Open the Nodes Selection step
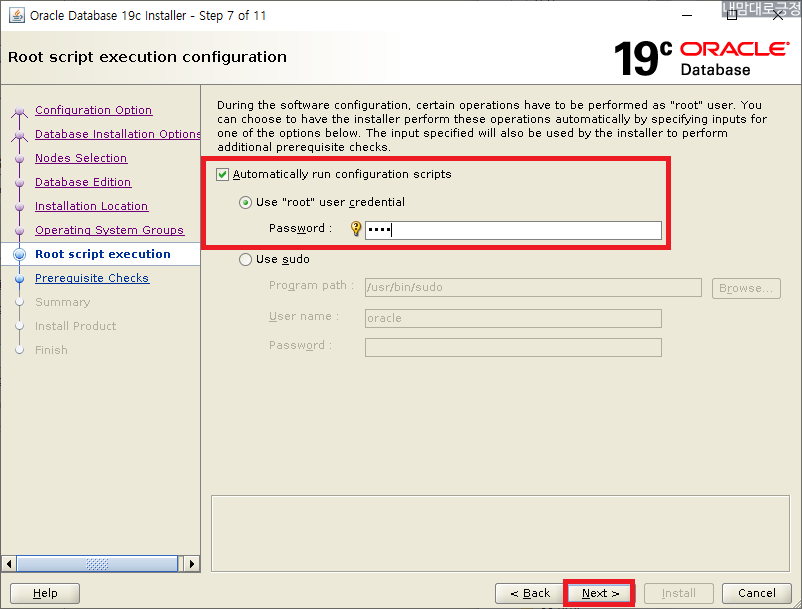The image size is (802, 609). pyautogui.click(x=81, y=158)
